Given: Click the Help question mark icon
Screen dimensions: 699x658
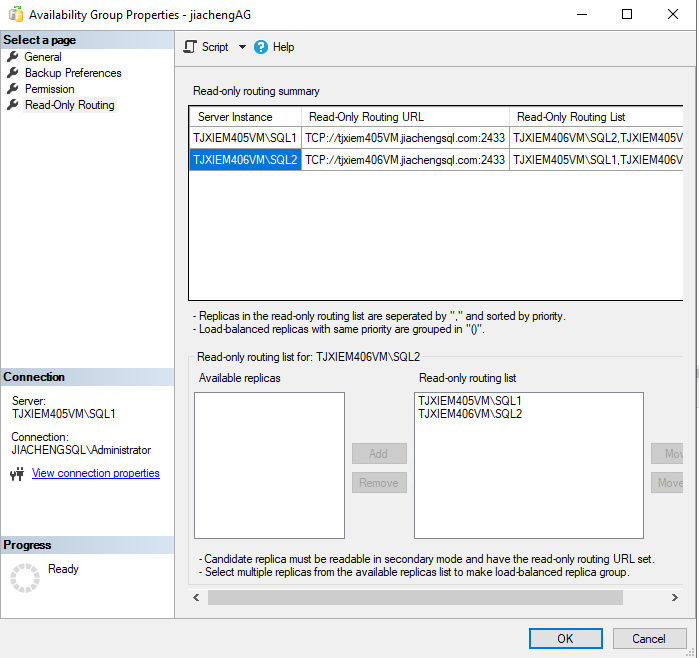Looking at the screenshot, I should pyautogui.click(x=261, y=47).
